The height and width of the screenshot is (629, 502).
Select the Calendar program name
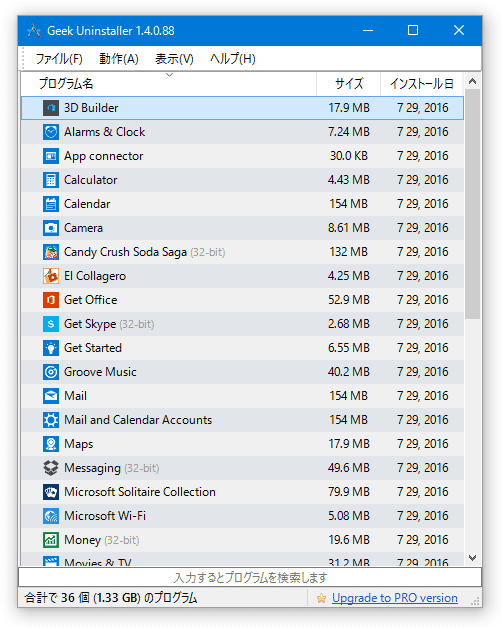click(x=87, y=204)
